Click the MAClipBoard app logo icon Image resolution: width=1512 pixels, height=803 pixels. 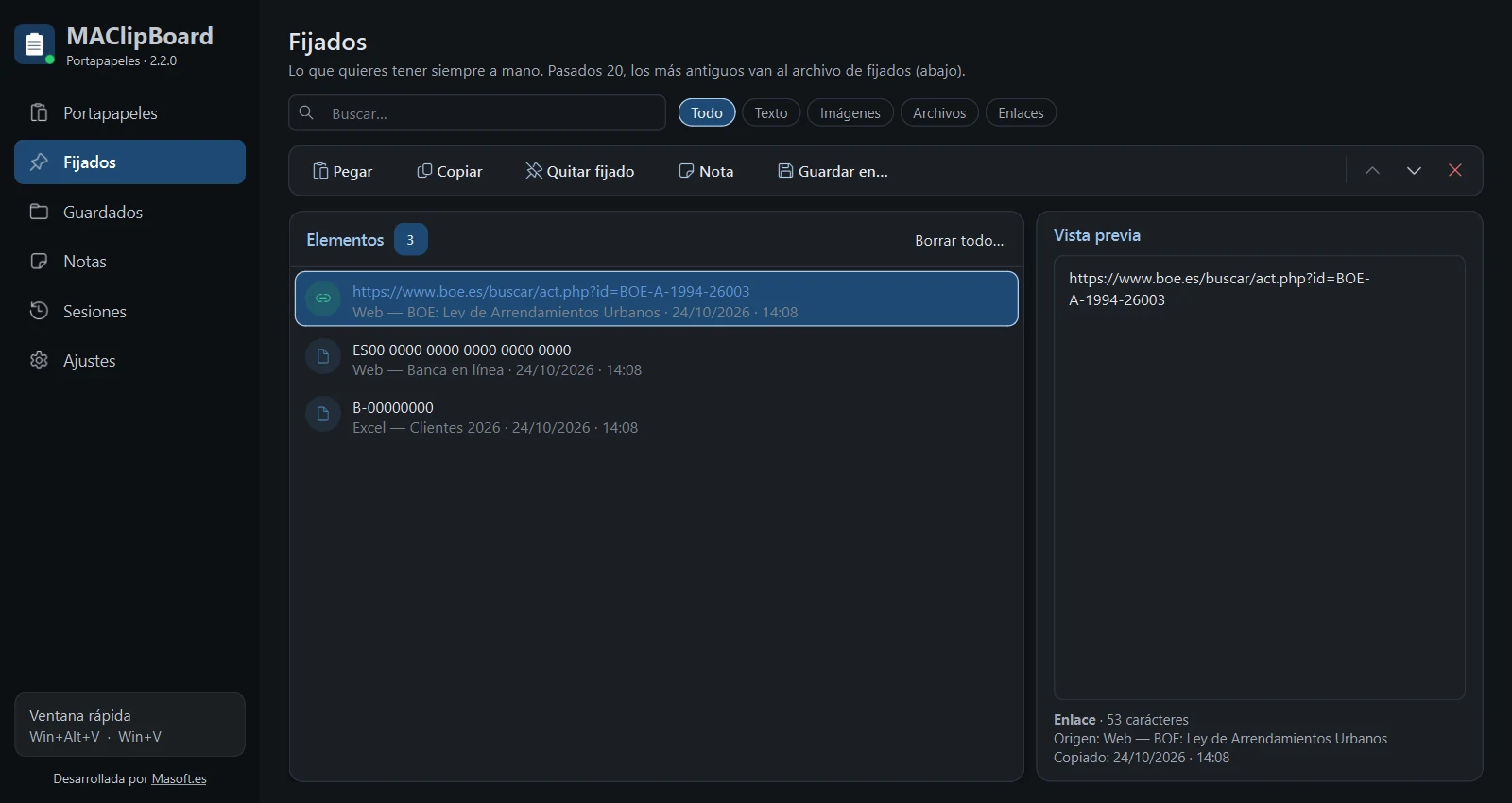[x=34, y=44]
